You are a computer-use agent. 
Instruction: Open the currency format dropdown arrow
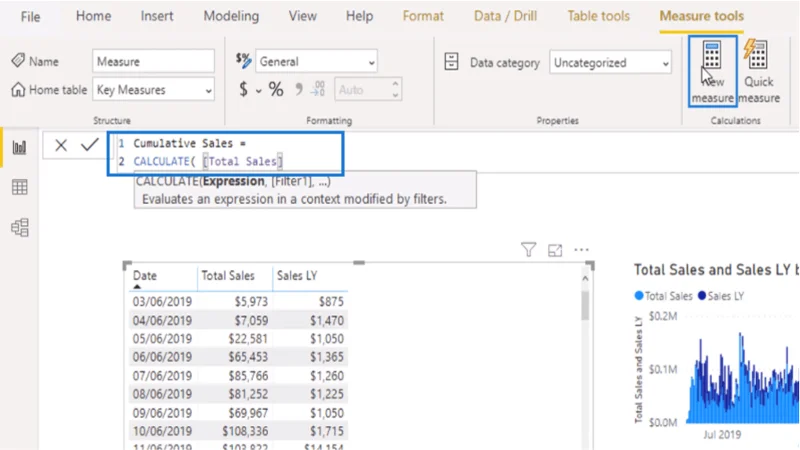click(259, 91)
